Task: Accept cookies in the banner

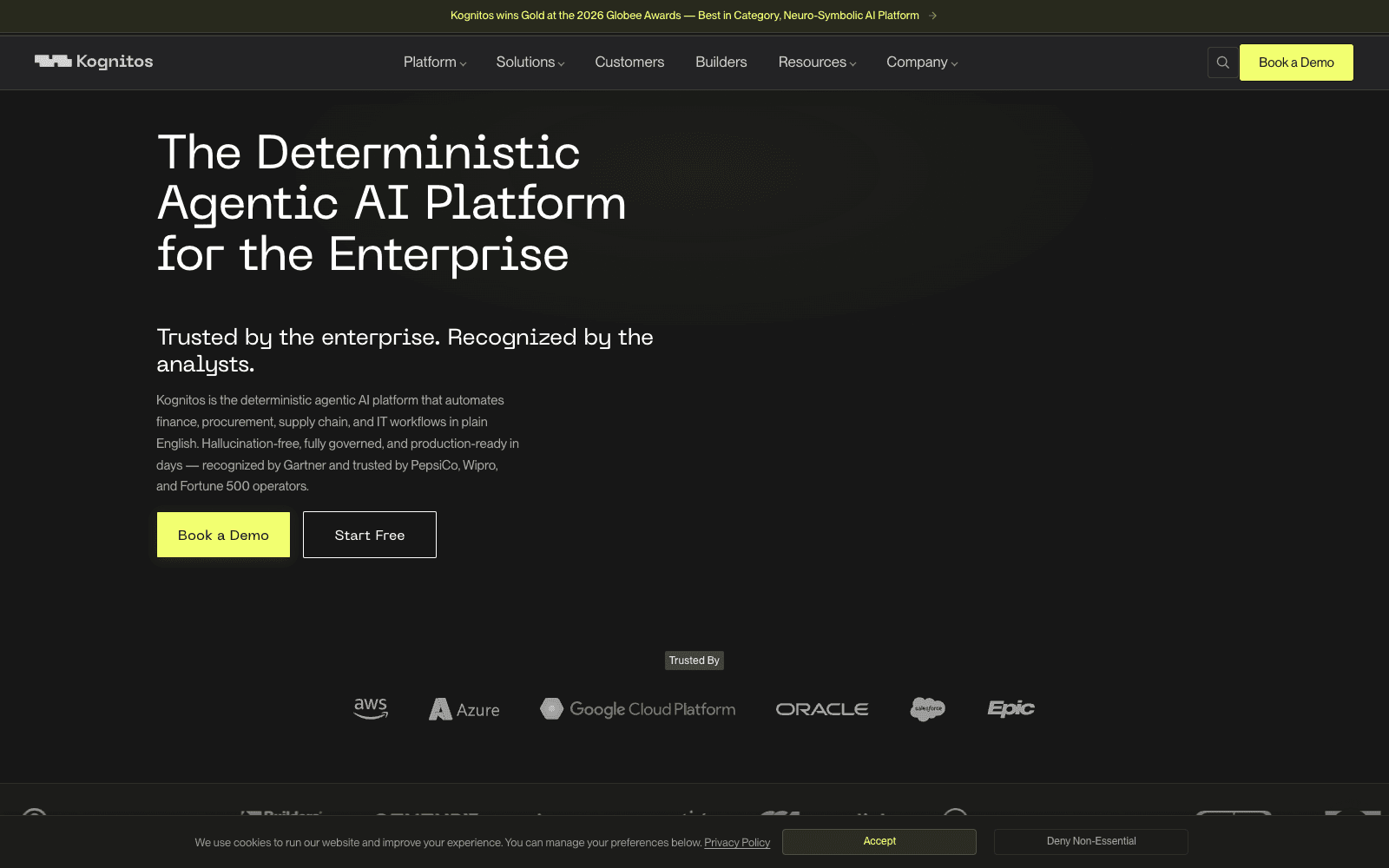Action: [x=879, y=841]
